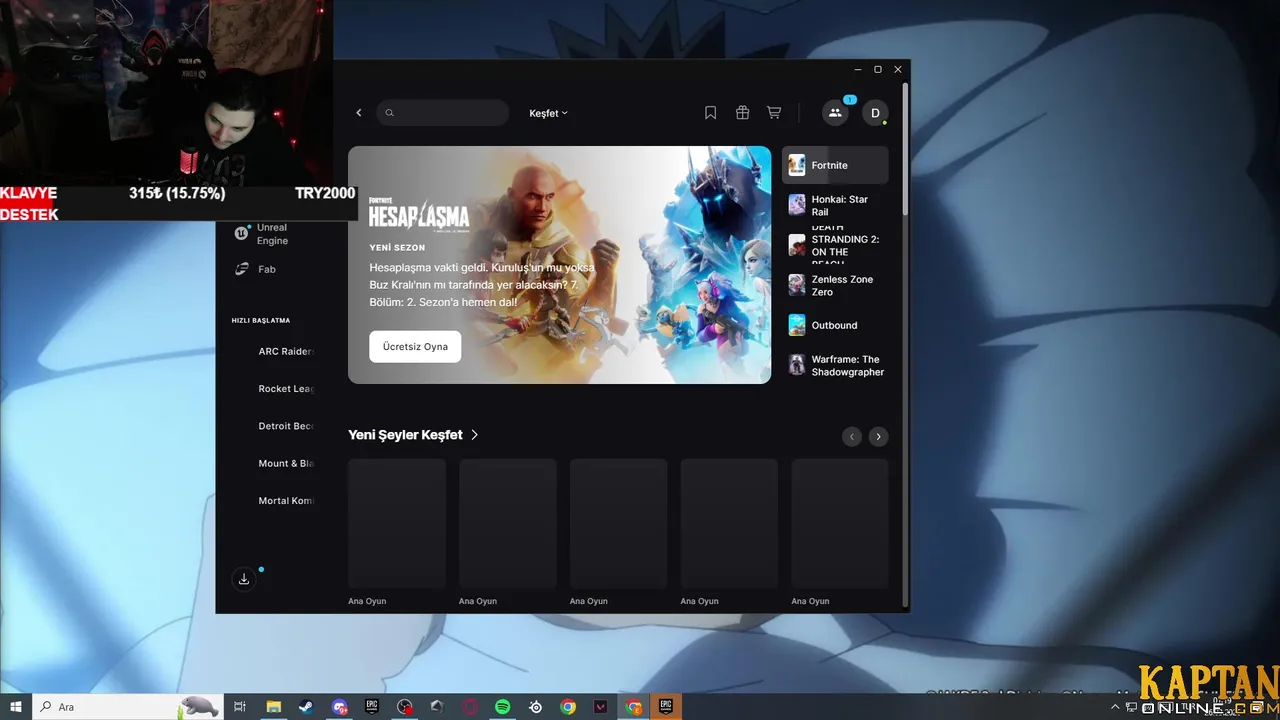Open the wishlist bookmark icon
This screenshot has height=720, width=1280.
coord(710,113)
